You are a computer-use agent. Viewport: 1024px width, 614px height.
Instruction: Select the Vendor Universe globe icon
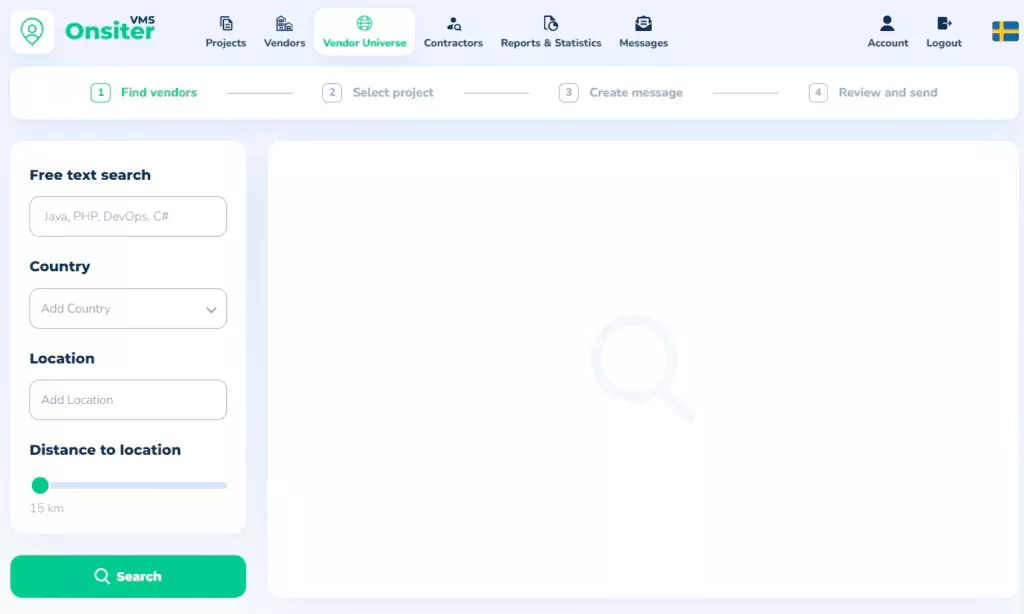point(364,20)
